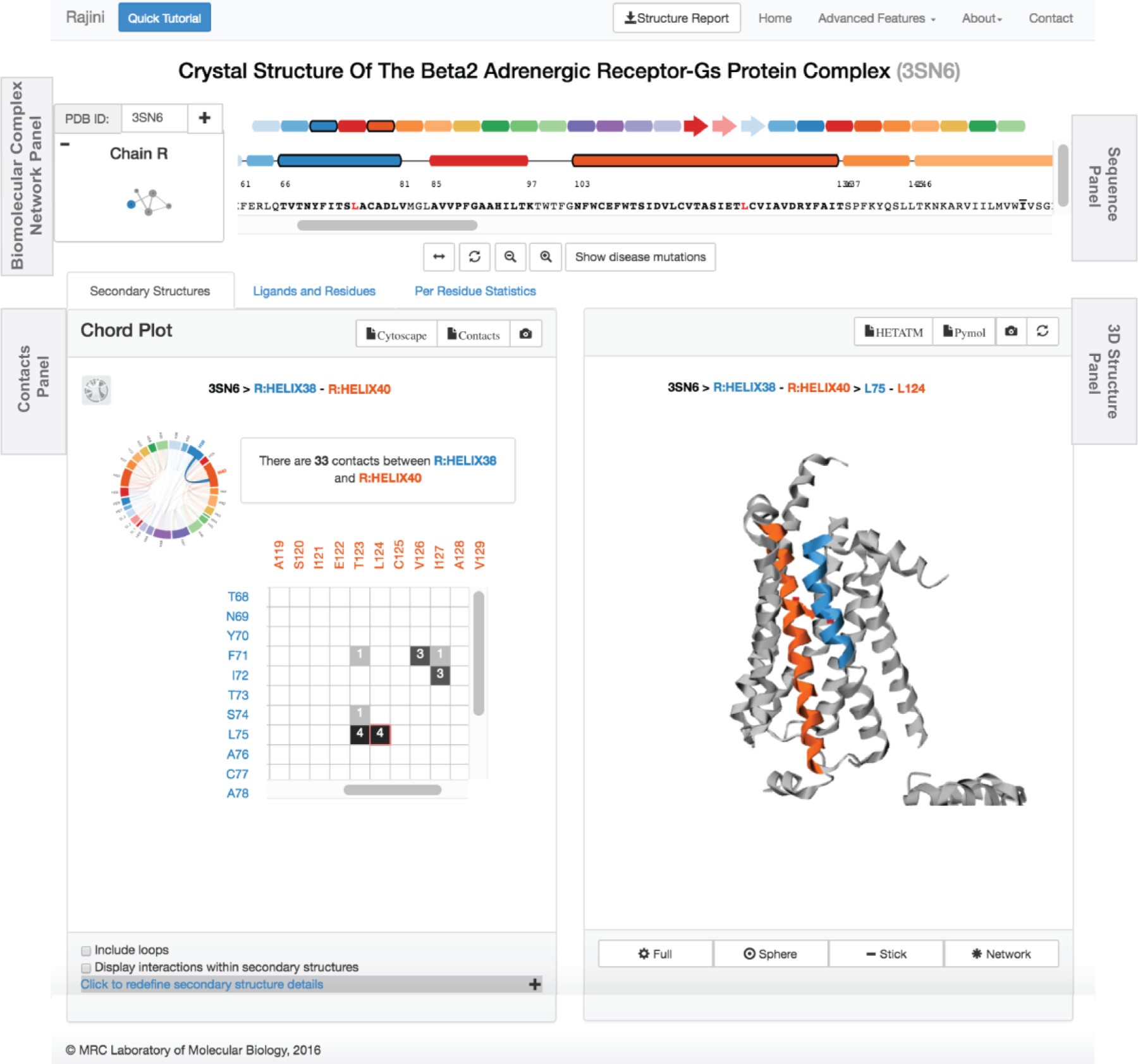The width and height of the screenshot is (1138, 1064).
Task: Click the chord plot thumbnail icon
Action: (96, 389)
